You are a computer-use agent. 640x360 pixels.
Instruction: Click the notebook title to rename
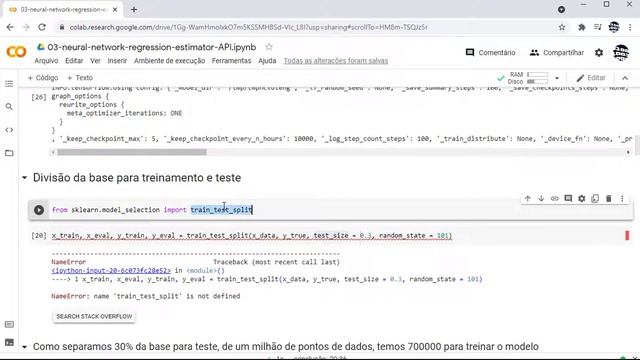pos(151,47)
